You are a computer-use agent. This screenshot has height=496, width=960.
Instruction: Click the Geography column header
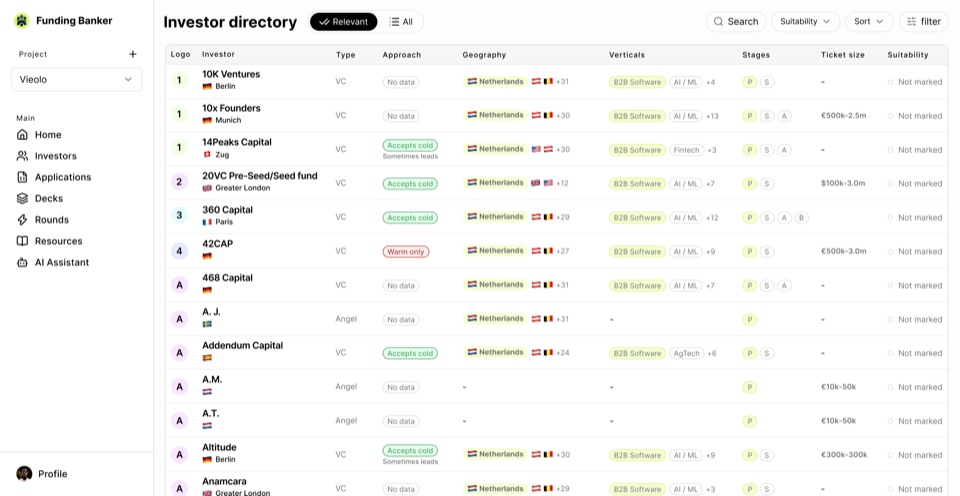(x=484, y=54)
